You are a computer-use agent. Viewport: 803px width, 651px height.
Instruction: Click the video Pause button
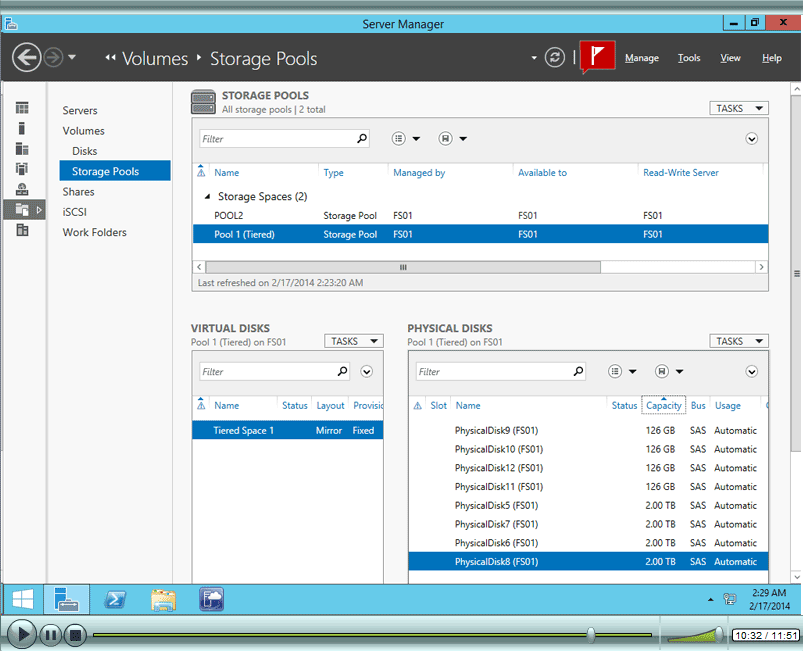point(51,635)
